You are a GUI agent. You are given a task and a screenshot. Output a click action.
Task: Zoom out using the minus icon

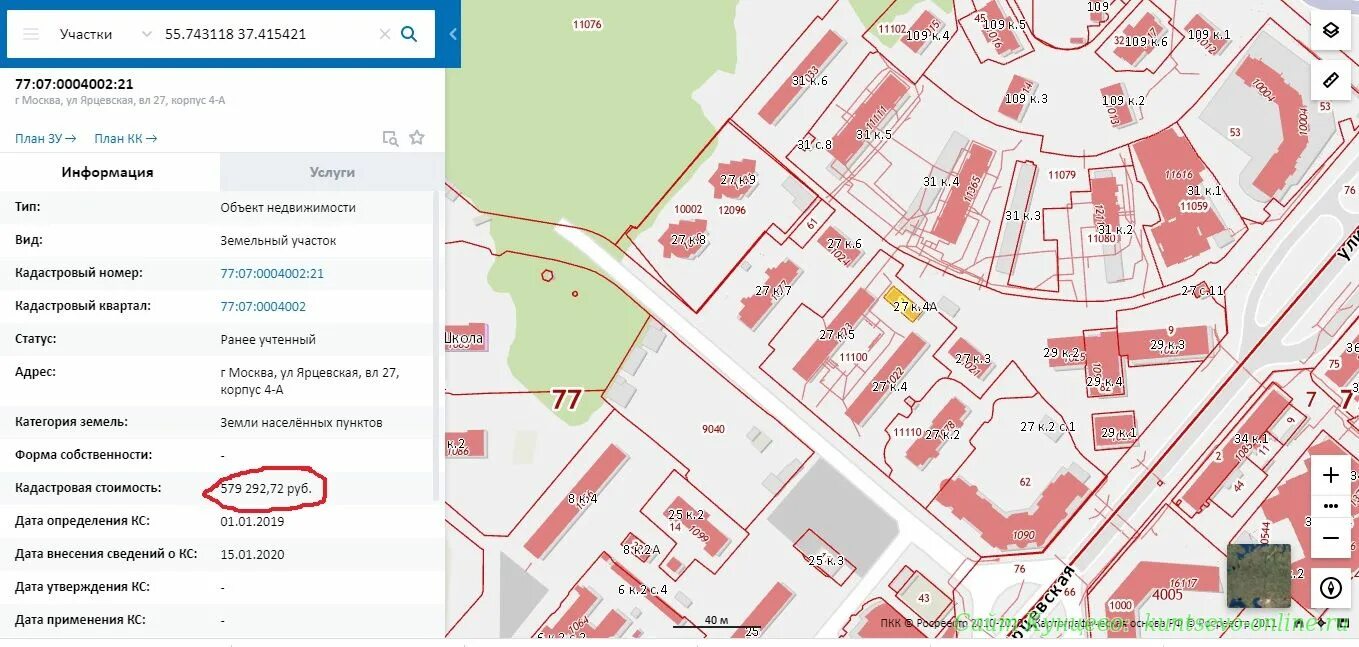(x=1331, y=539)
